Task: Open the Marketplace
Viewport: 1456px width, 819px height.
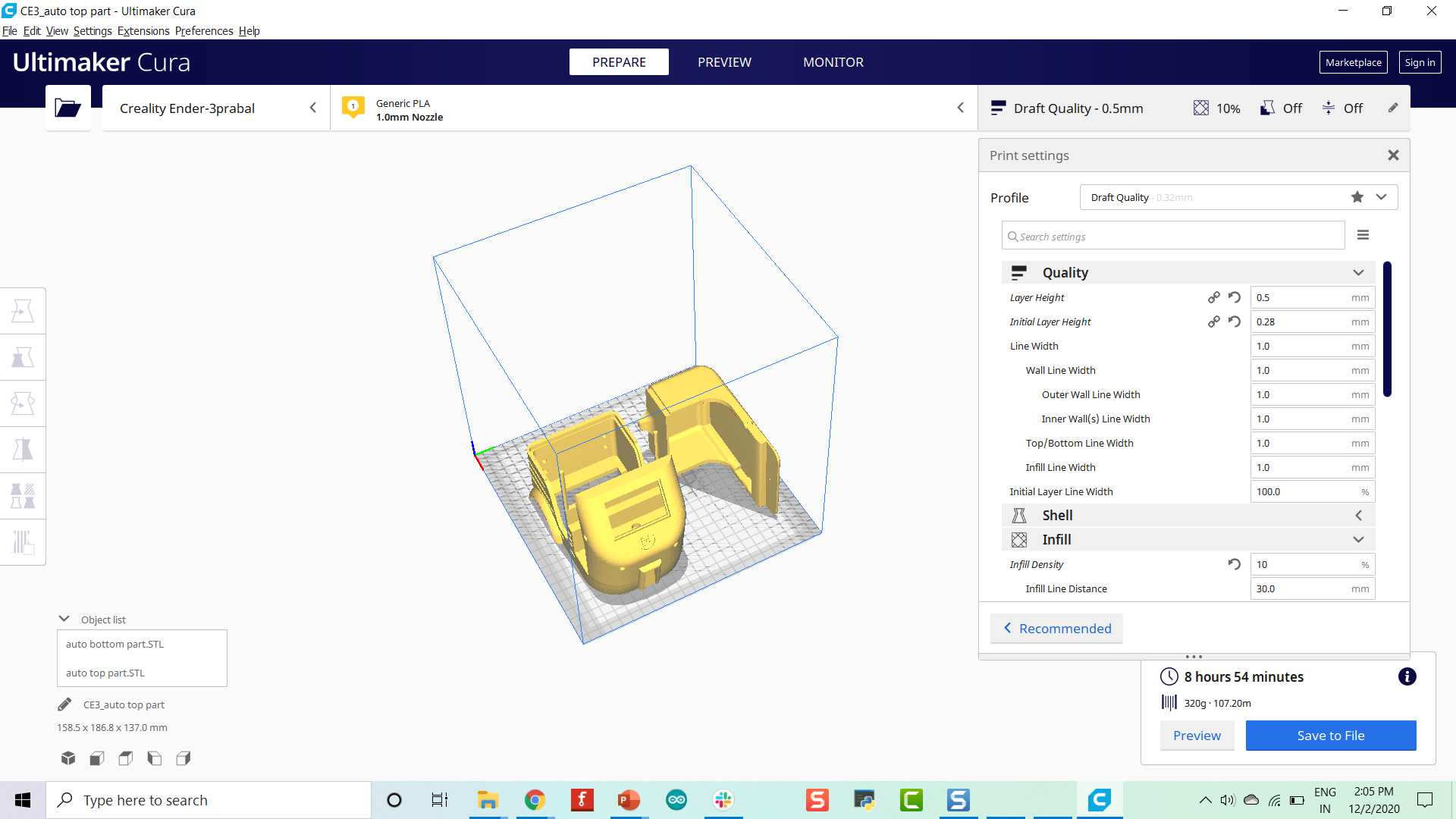Action: pyautogui.click(x=1353, y=62)
